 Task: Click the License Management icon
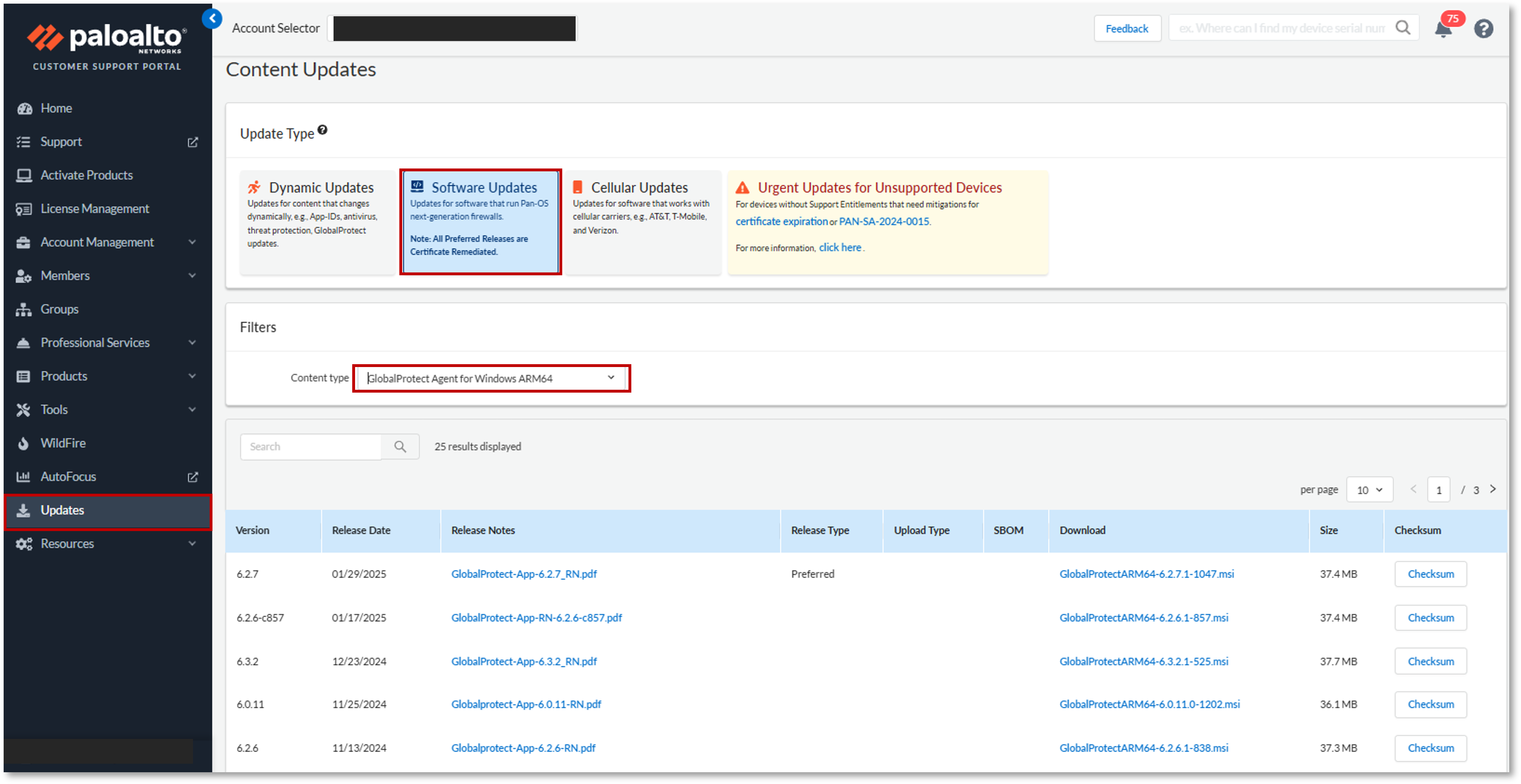pyautogui.click(x=24, y=209)
